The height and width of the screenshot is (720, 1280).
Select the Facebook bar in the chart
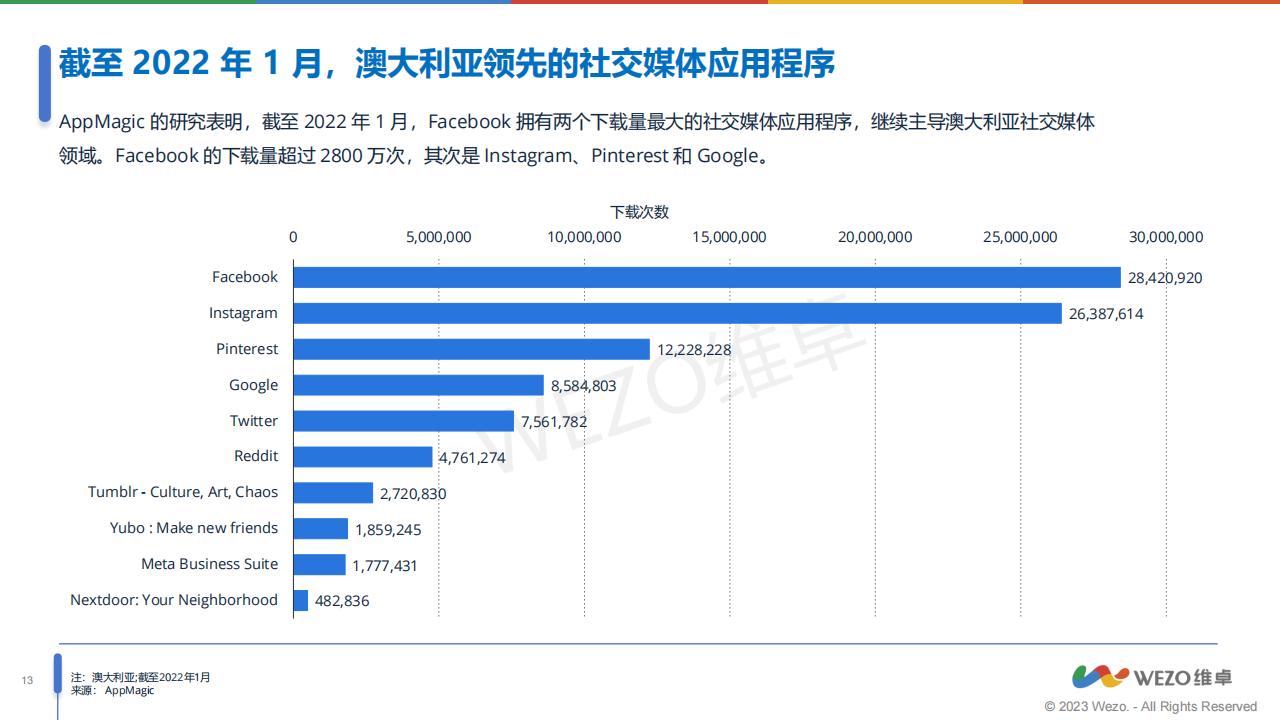pos(707,277)
